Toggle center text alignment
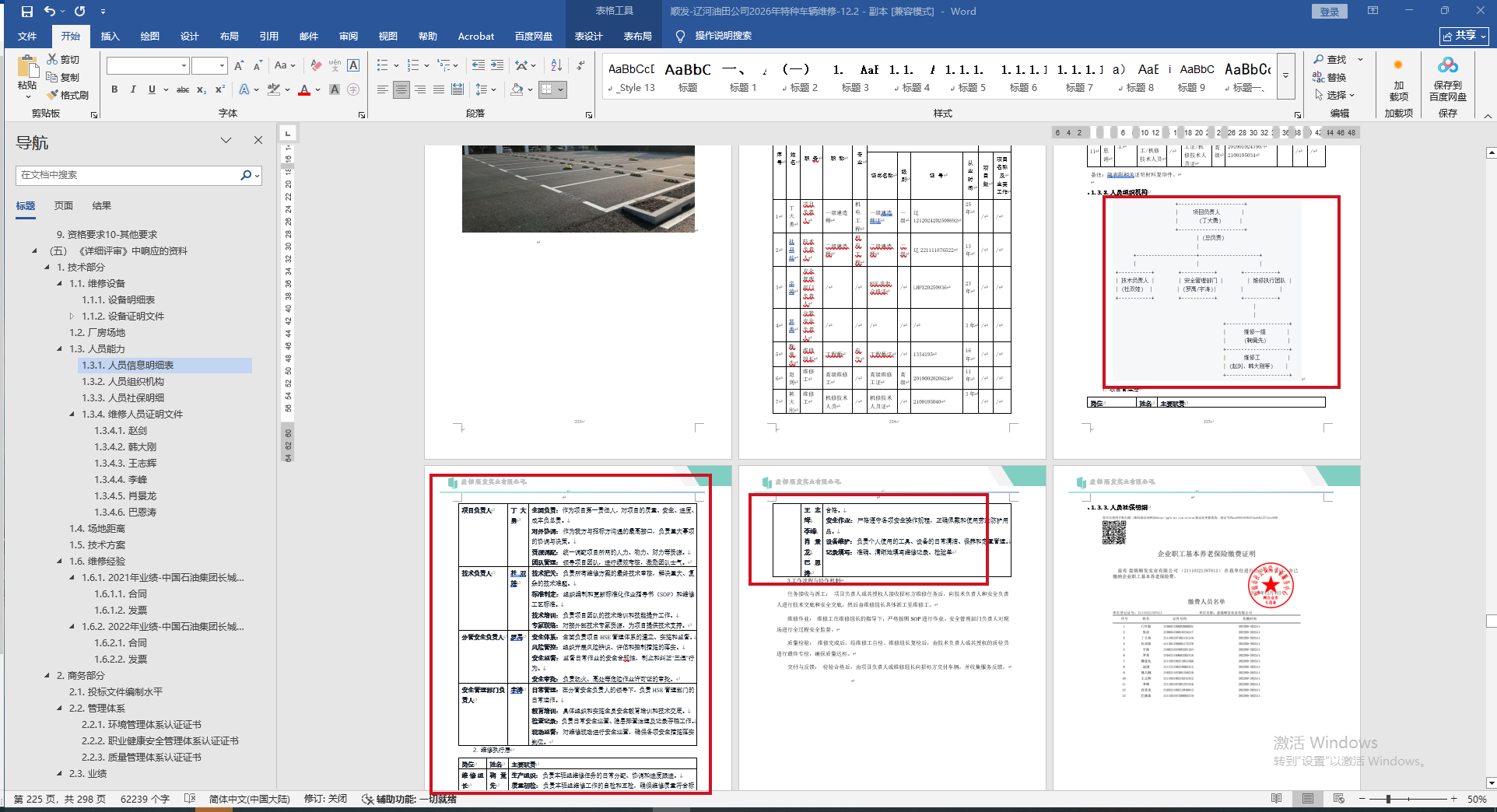 401,90
